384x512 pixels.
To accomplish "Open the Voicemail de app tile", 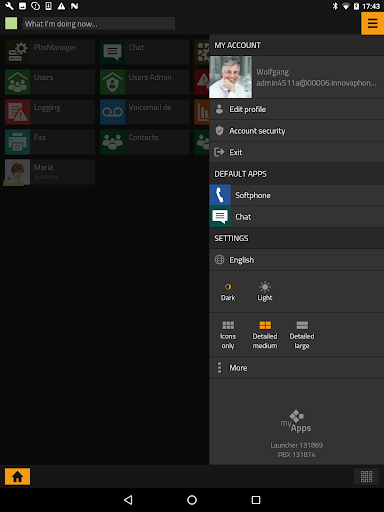I will point(145,112).
